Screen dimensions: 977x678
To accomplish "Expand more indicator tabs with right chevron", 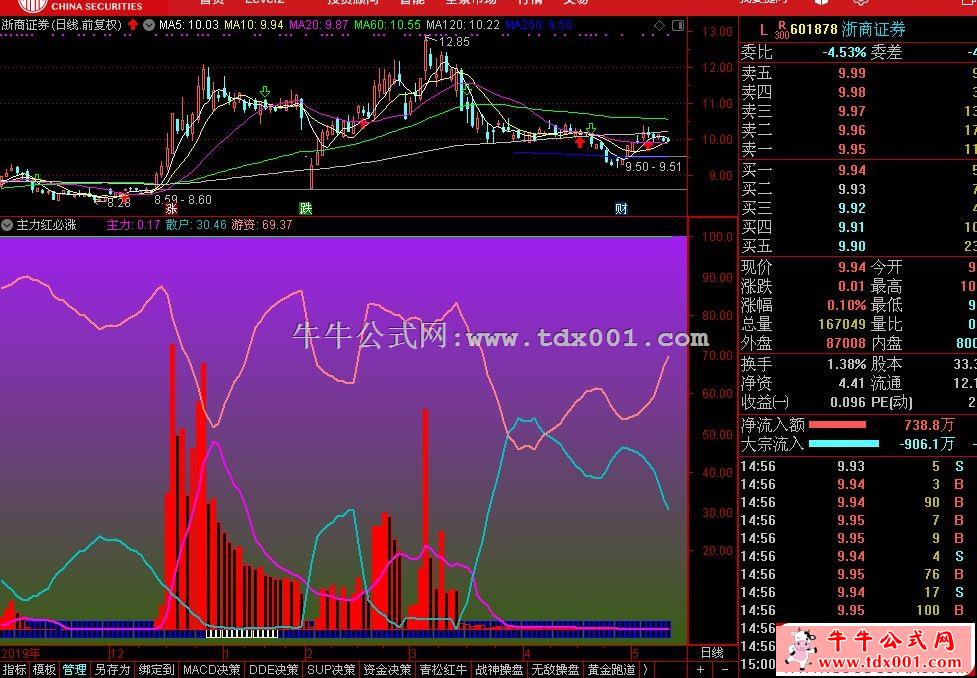I will (x=645, y=670).
